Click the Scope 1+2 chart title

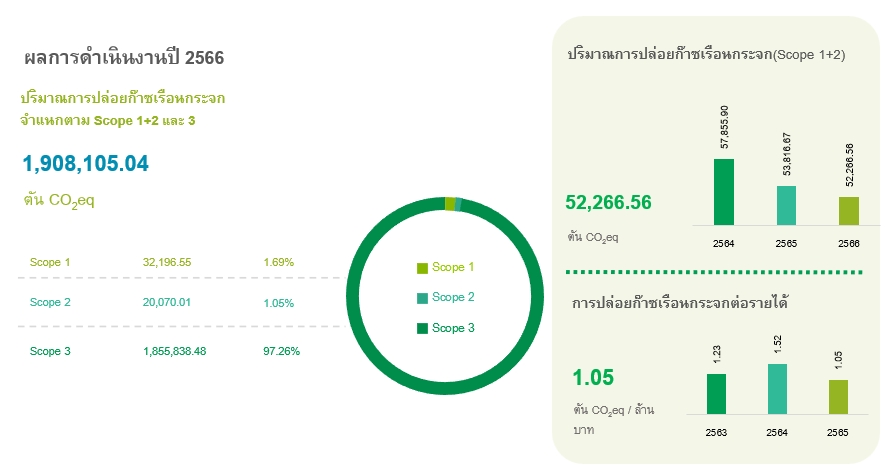pos(706,54)
